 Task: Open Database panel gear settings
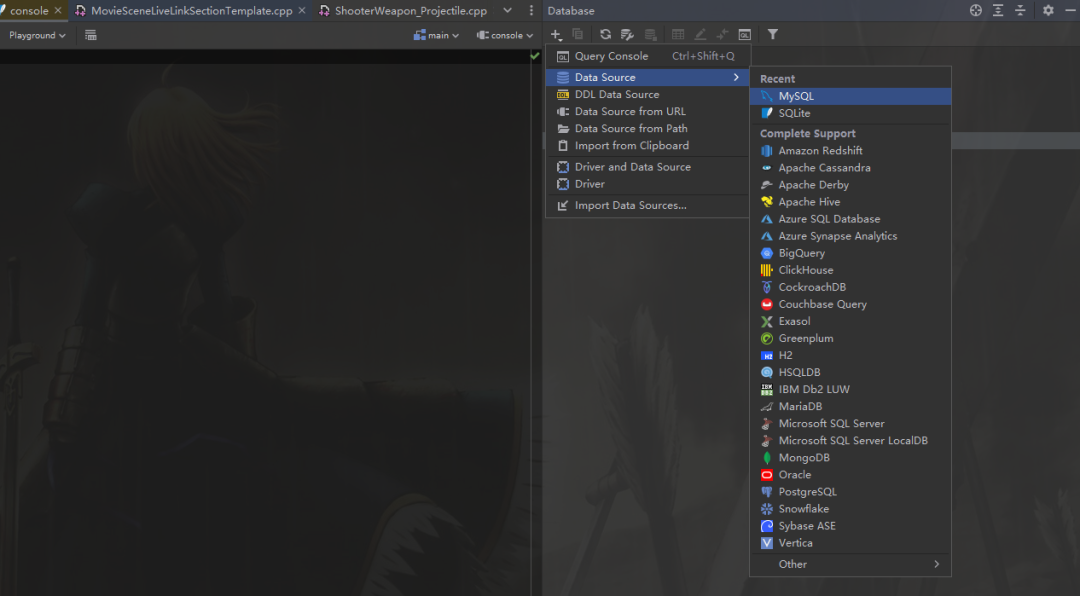click(1048, 10)
